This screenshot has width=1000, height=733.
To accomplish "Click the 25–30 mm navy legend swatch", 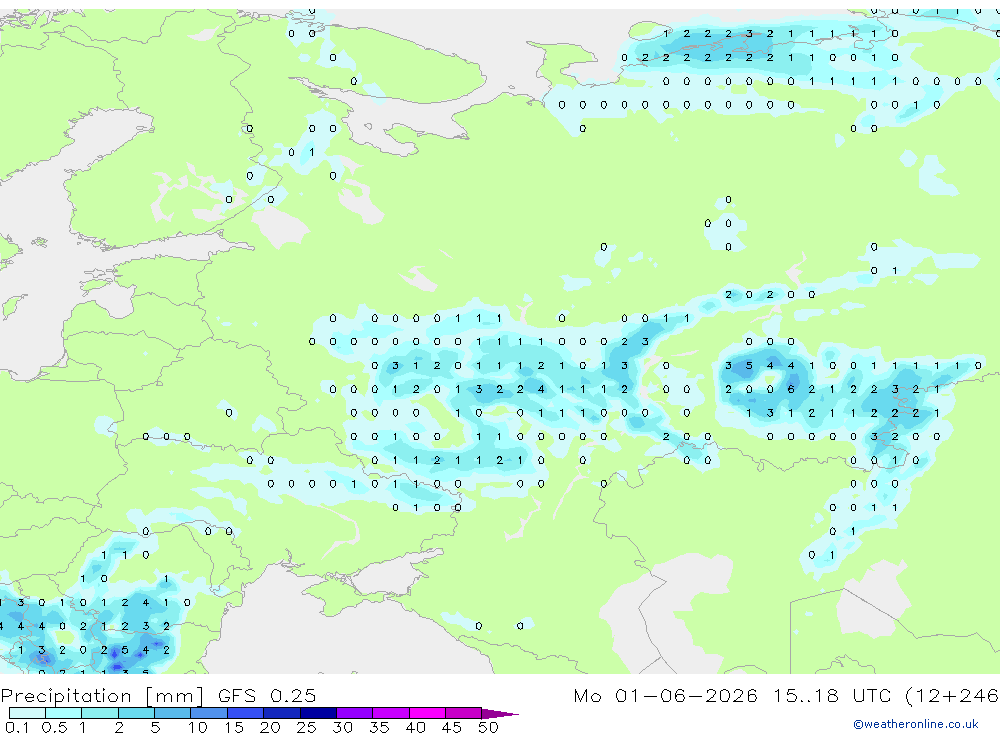I will point(318,713).
